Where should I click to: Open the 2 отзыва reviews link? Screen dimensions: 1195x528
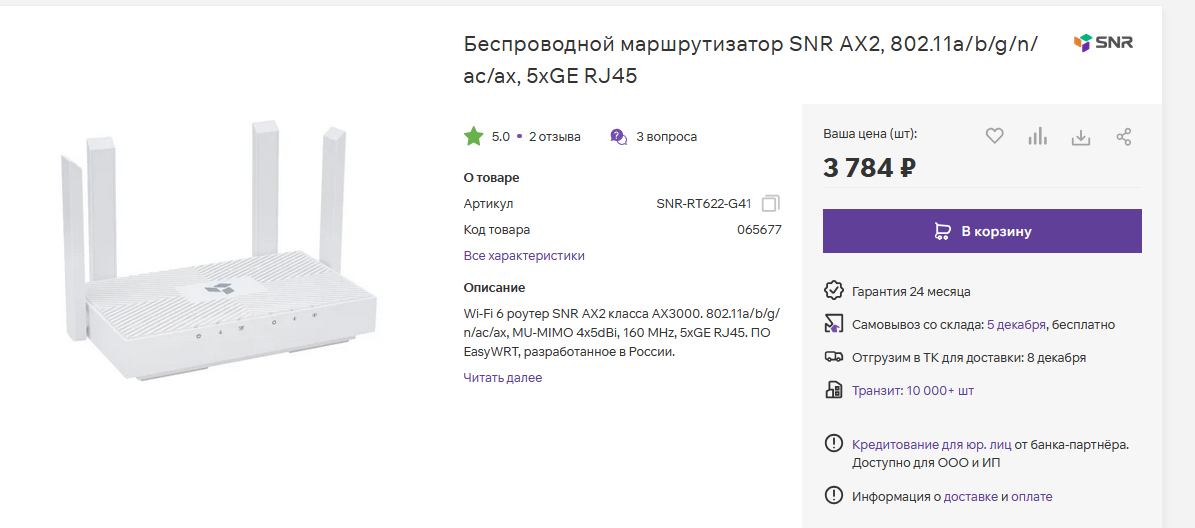tap(554, 136)
